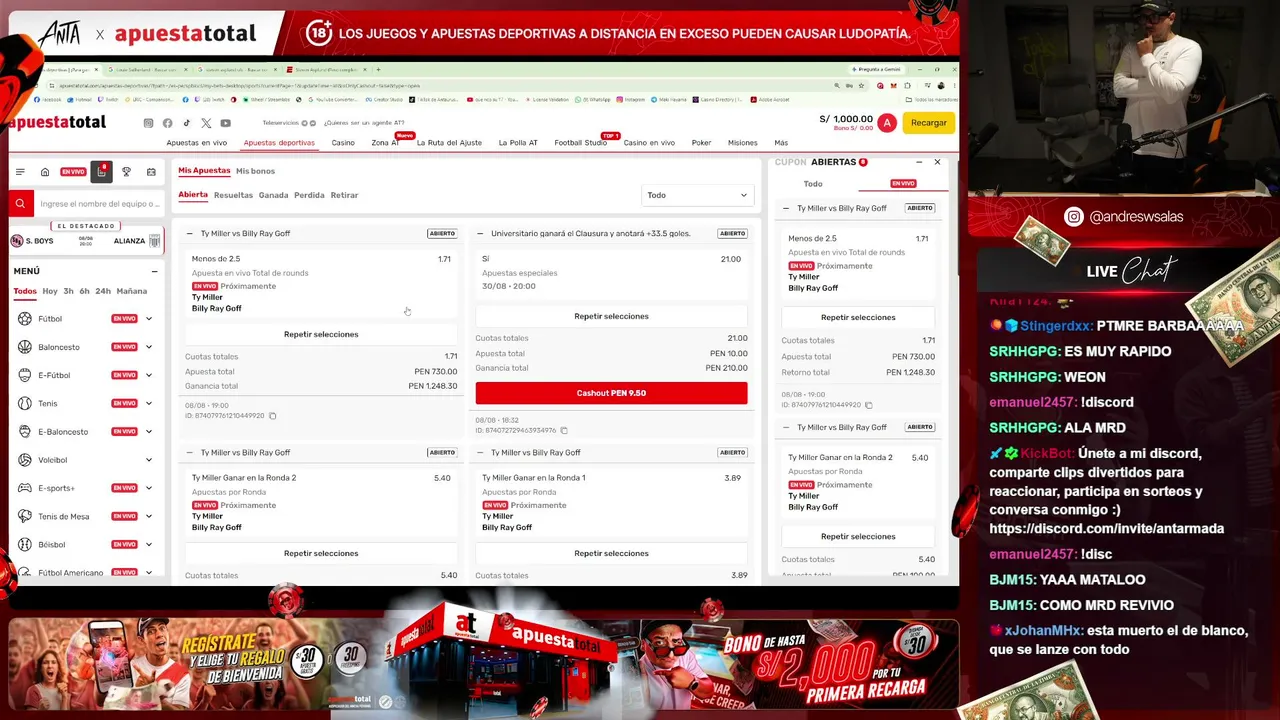The image size is (1280, 720).
Task: Expand the Fútbol category
Action: (149, 319)
